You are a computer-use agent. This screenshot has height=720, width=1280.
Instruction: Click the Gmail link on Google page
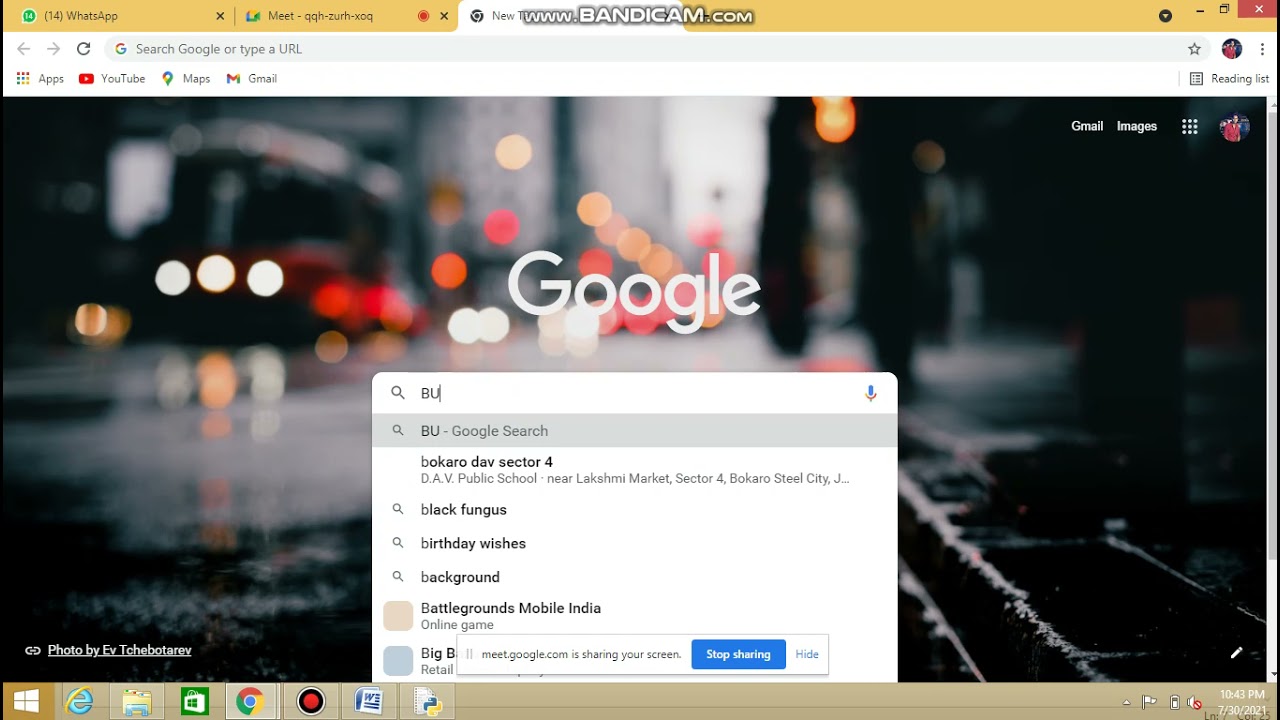(x=1087, y=126)
